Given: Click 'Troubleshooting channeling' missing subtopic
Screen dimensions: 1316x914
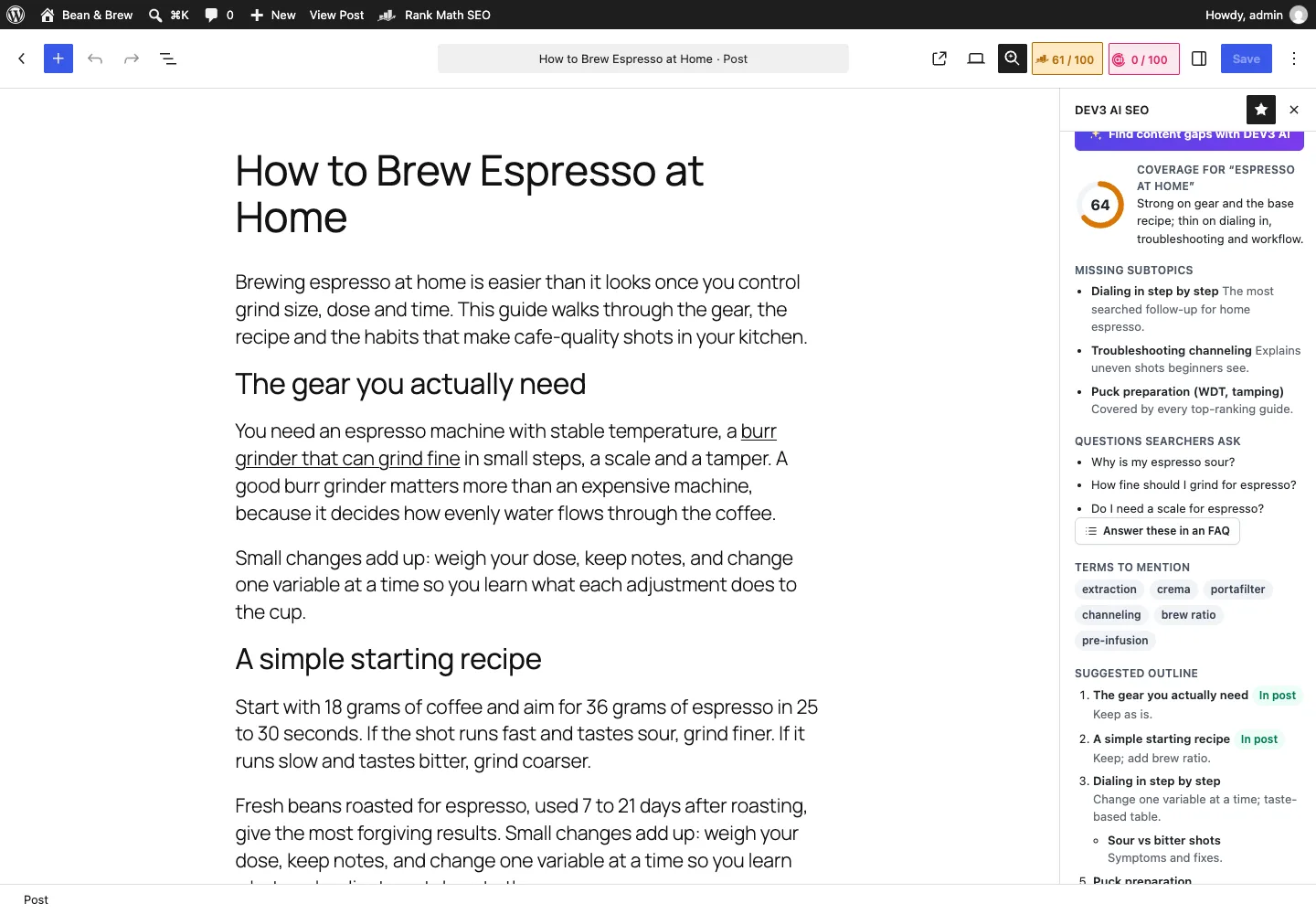Looking at the screenshot, I should pos(1171,351).
